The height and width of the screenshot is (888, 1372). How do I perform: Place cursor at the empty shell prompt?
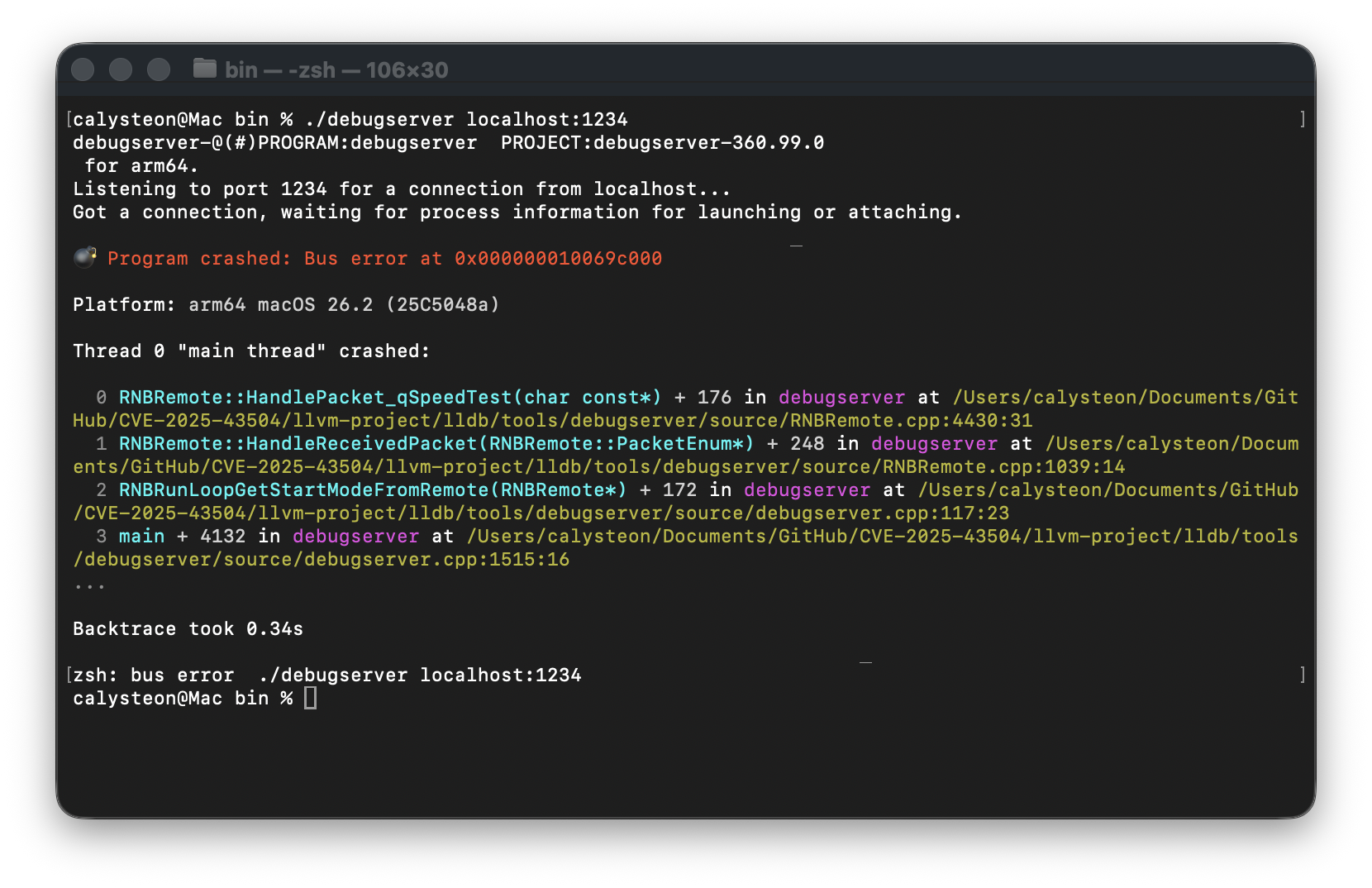310,699
